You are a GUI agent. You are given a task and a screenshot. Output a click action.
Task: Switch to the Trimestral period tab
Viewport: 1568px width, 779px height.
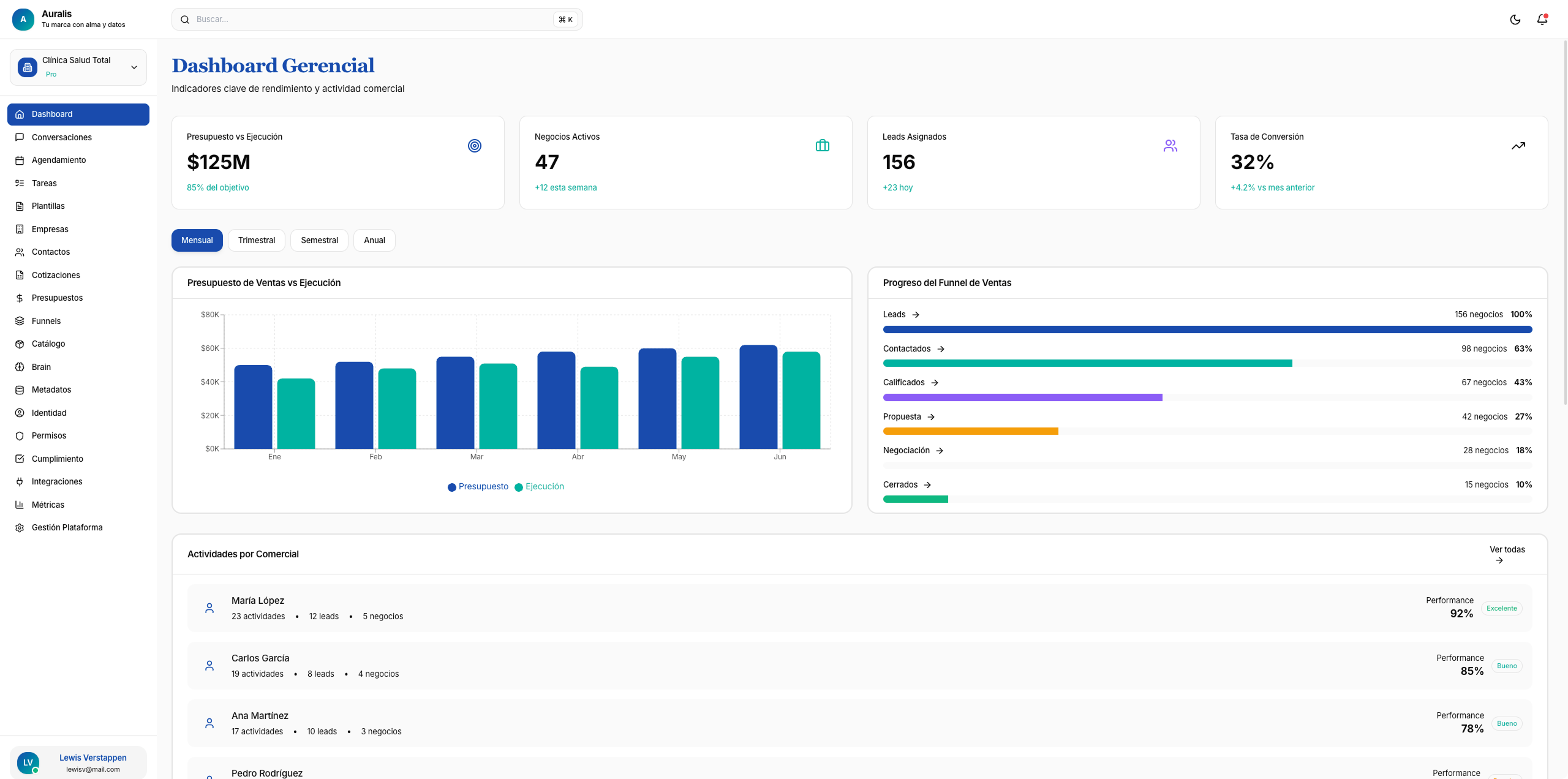pyautogui.click(x=256, y=241)
